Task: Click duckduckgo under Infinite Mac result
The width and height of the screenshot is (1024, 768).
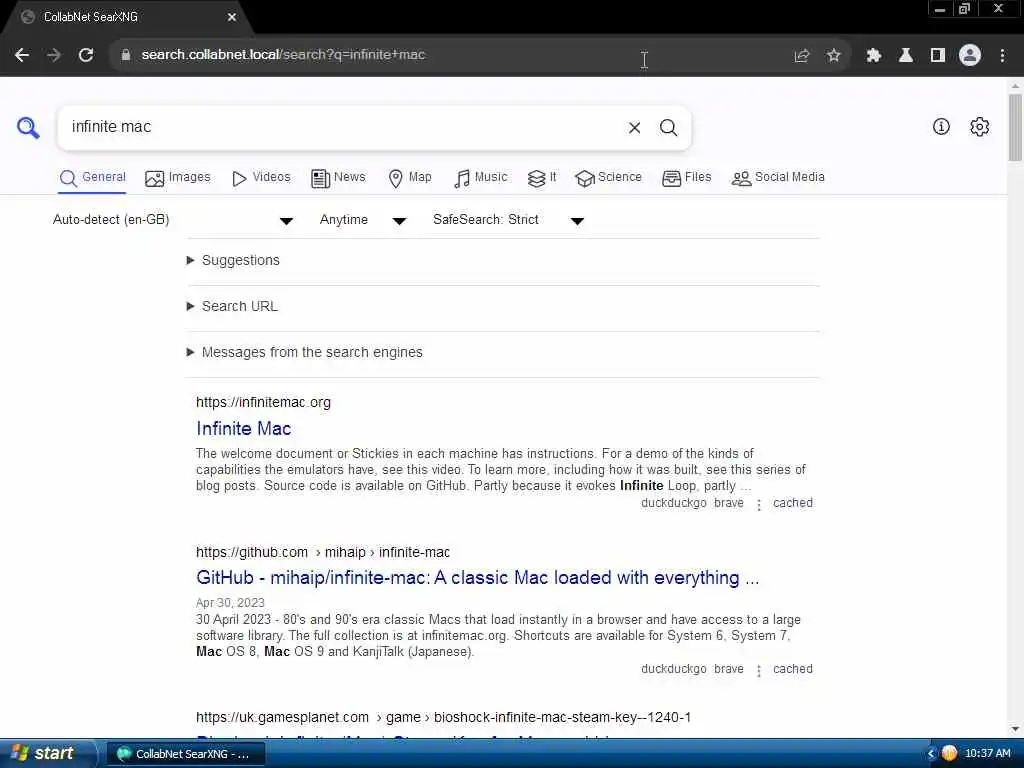Action: tap(674, 504)
